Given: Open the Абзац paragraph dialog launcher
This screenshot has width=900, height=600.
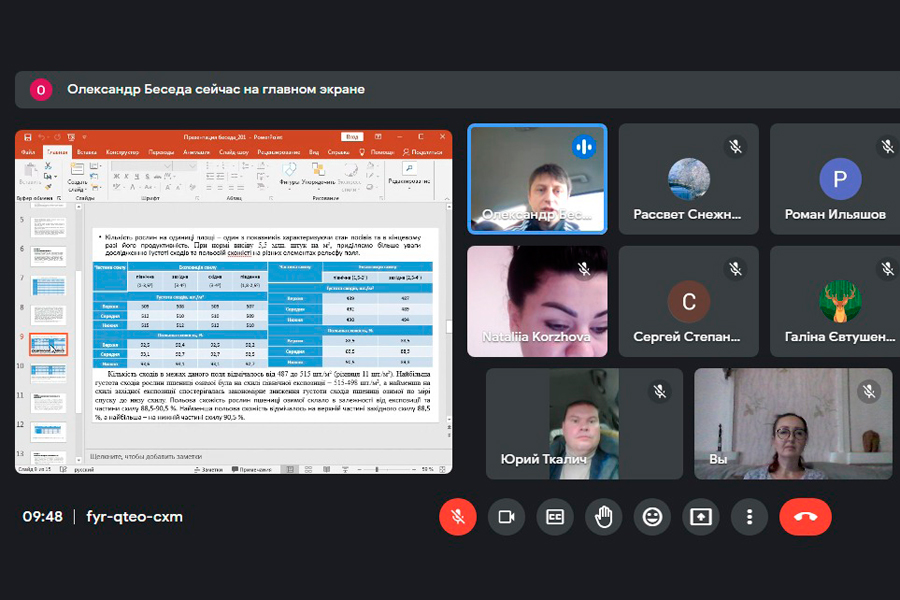Looking at the screenshot, I should coord(271,198).
